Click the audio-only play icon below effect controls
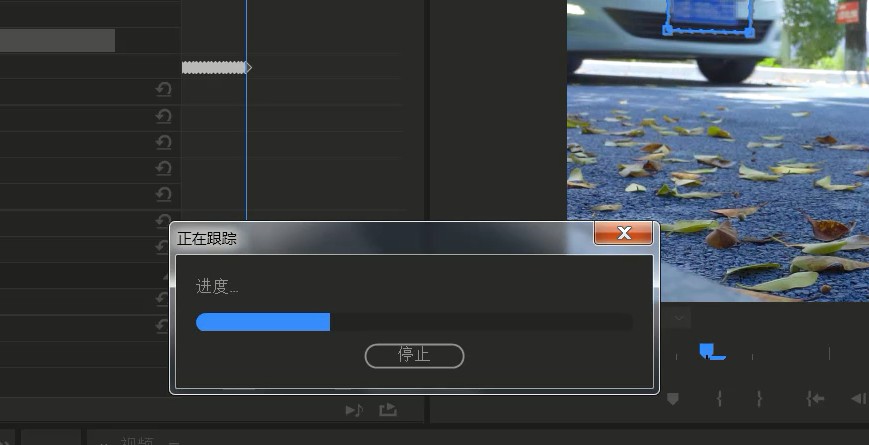Image resolution: width=869 pixels, height=445 pixels. 354,410
